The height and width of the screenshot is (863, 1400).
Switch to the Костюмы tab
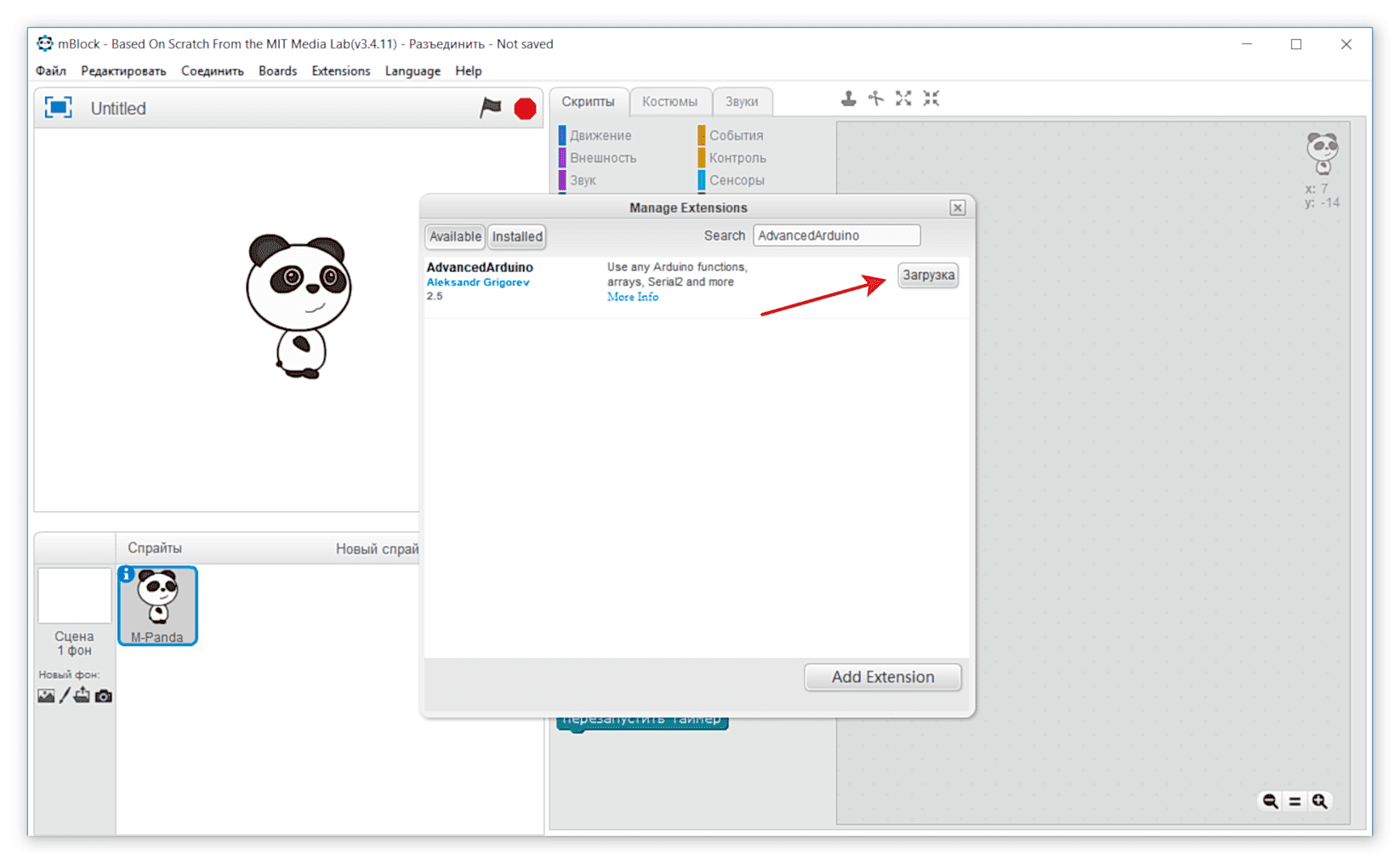pyautogui.click(x=669, y=101)
